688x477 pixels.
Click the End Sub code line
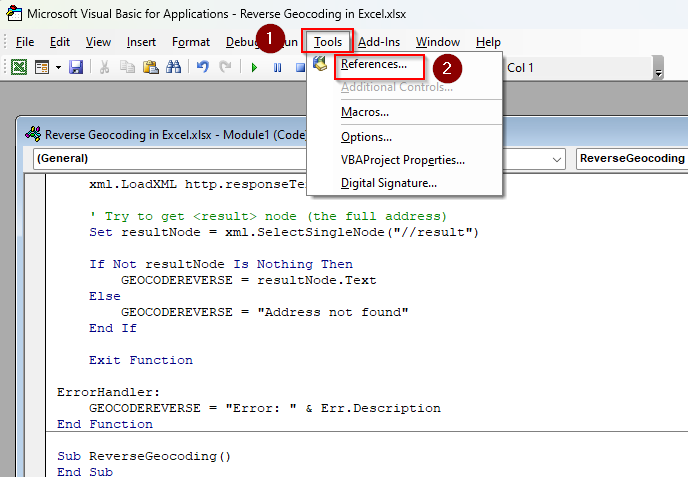coord(85,472)
